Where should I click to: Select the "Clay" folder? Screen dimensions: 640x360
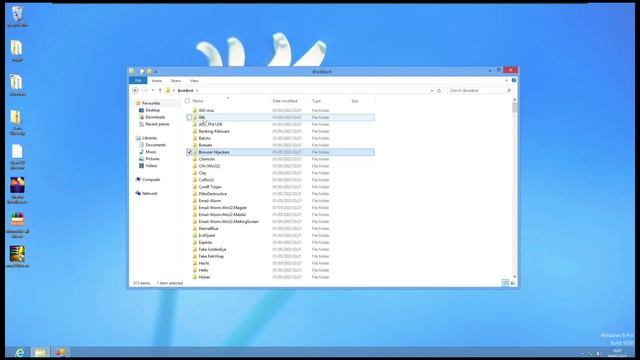pos(202,173)
